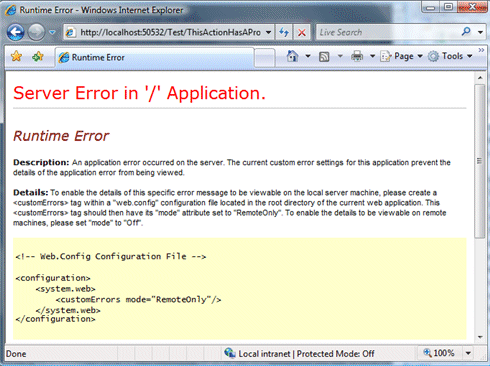Open the recent pages dropdown arrow
This screenshot has width=490, height=366.
pyautogui.click(x=52, y=32)
